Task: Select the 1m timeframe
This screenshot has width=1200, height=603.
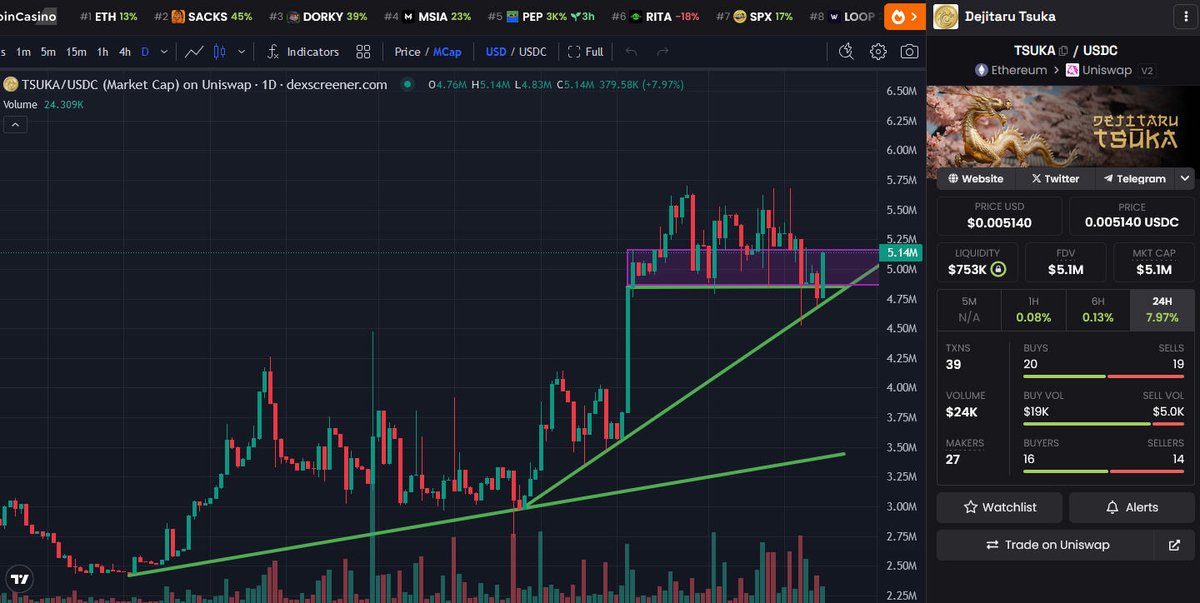Action: [23, 51]
